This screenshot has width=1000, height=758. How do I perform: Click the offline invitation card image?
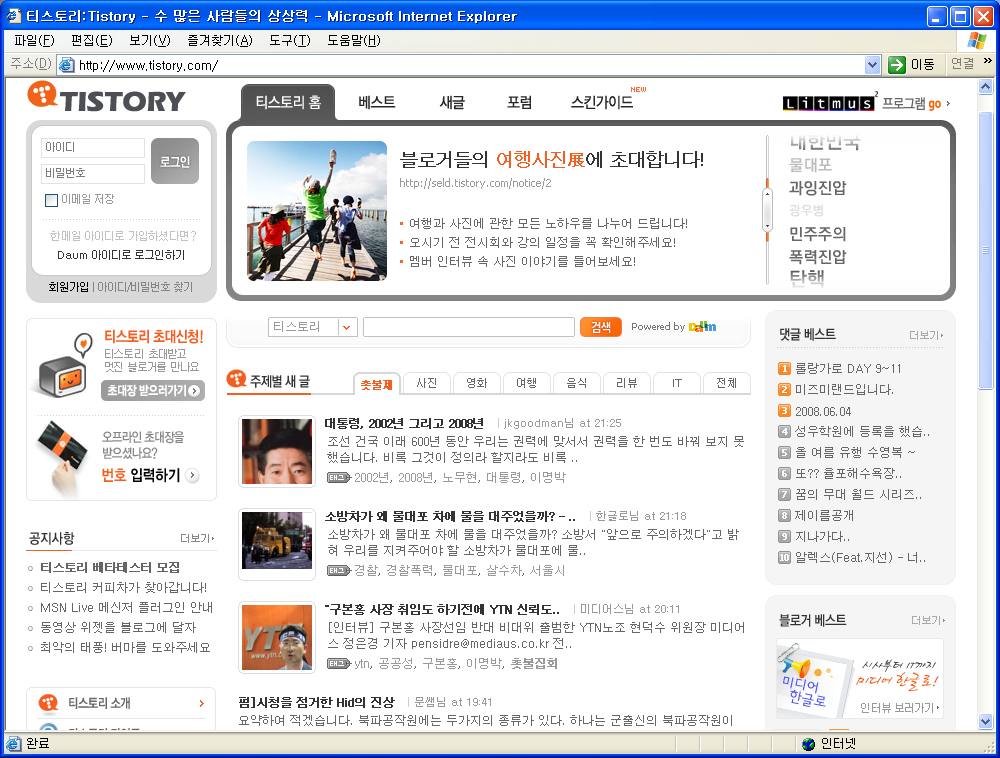tap(62, 456)
